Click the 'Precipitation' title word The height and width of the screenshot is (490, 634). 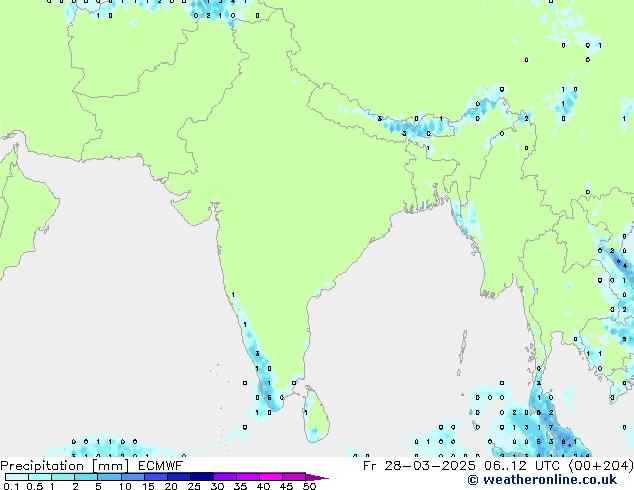[x=42, y=466]
